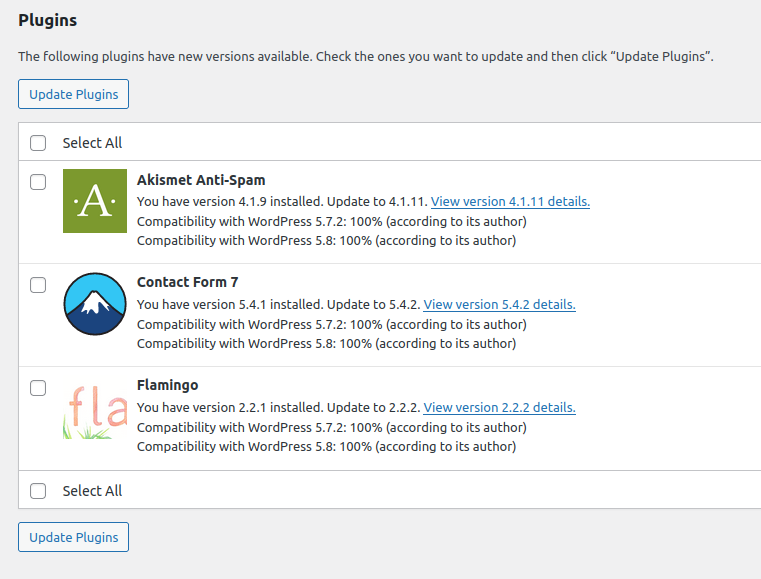Viewport: 761px width, 579px height.
Task: Click the Plugins section heading
Action: tap(48, 20)
